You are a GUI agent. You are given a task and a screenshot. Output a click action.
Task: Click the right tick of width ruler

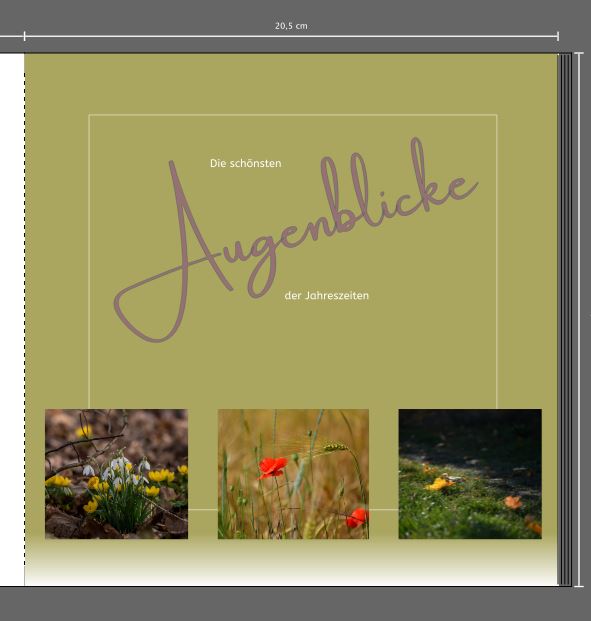[x=558, y=36]
